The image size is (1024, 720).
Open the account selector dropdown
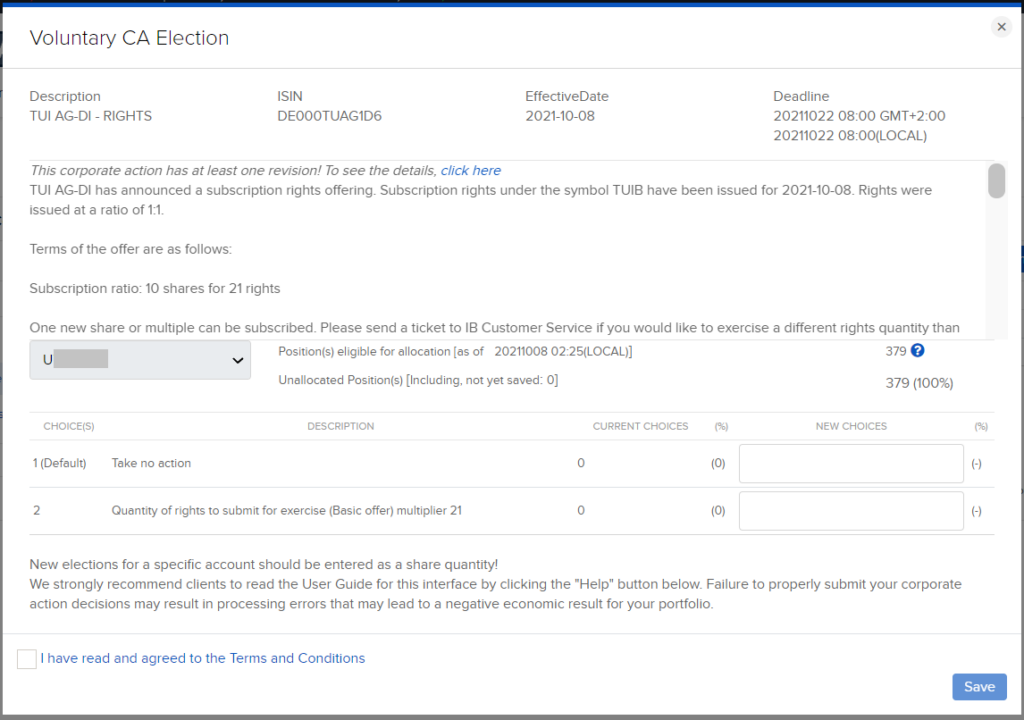[x=140, y=359]
